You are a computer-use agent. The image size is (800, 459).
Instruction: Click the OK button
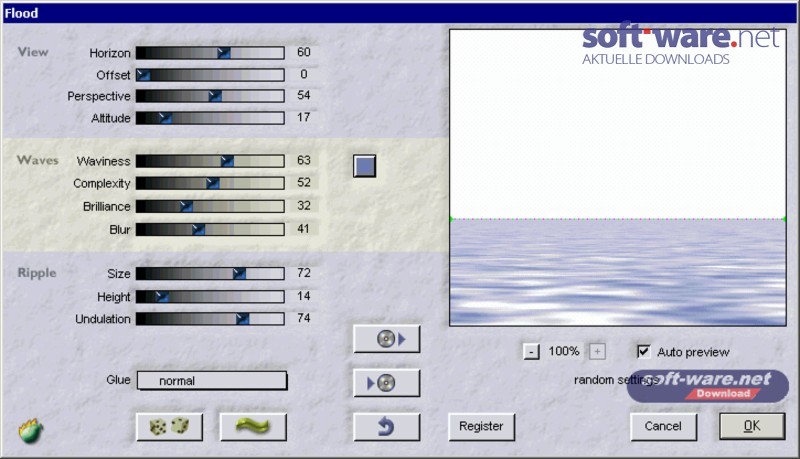[752, 426]
